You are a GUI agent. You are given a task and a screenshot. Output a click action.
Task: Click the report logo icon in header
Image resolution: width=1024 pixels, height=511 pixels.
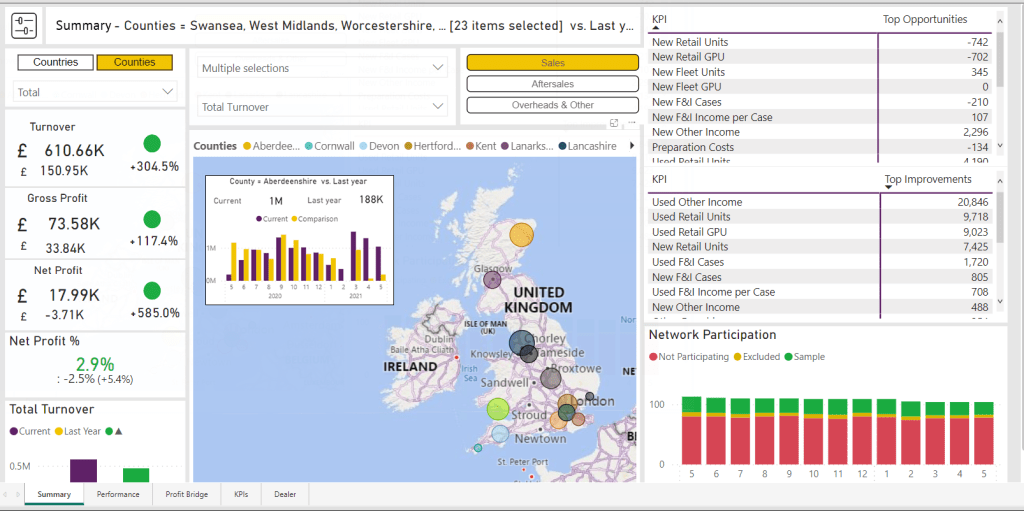24,26
